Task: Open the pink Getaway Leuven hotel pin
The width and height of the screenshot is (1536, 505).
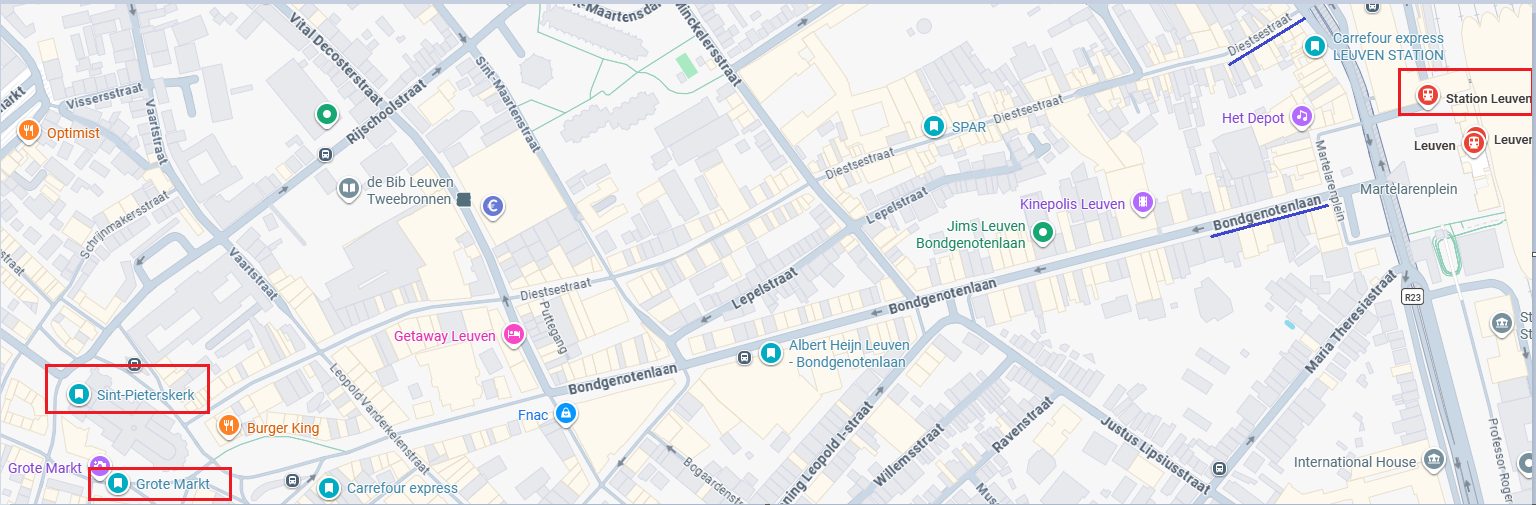Action: (514, 336)
